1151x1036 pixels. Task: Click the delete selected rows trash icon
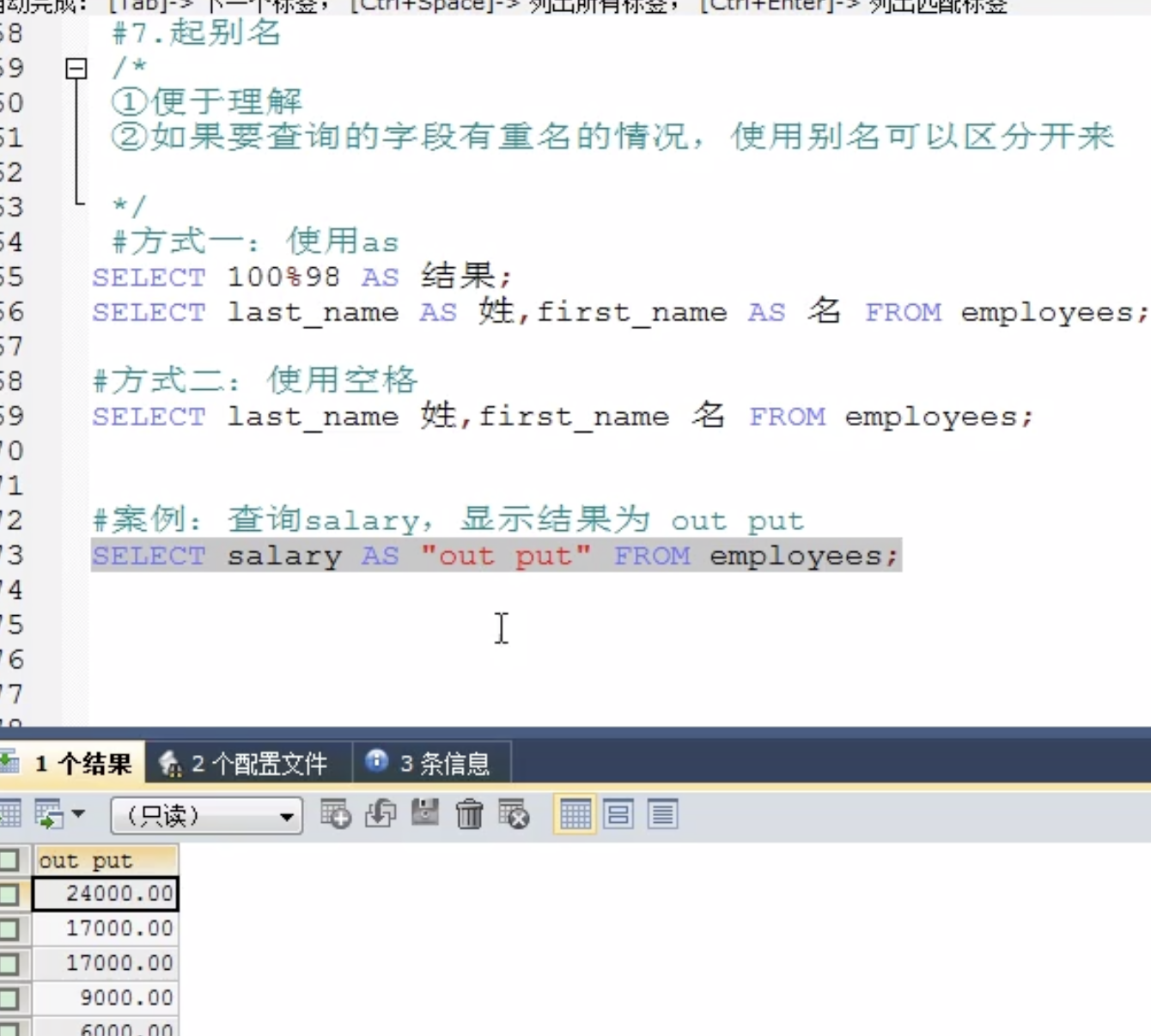[x=470, y=814]
